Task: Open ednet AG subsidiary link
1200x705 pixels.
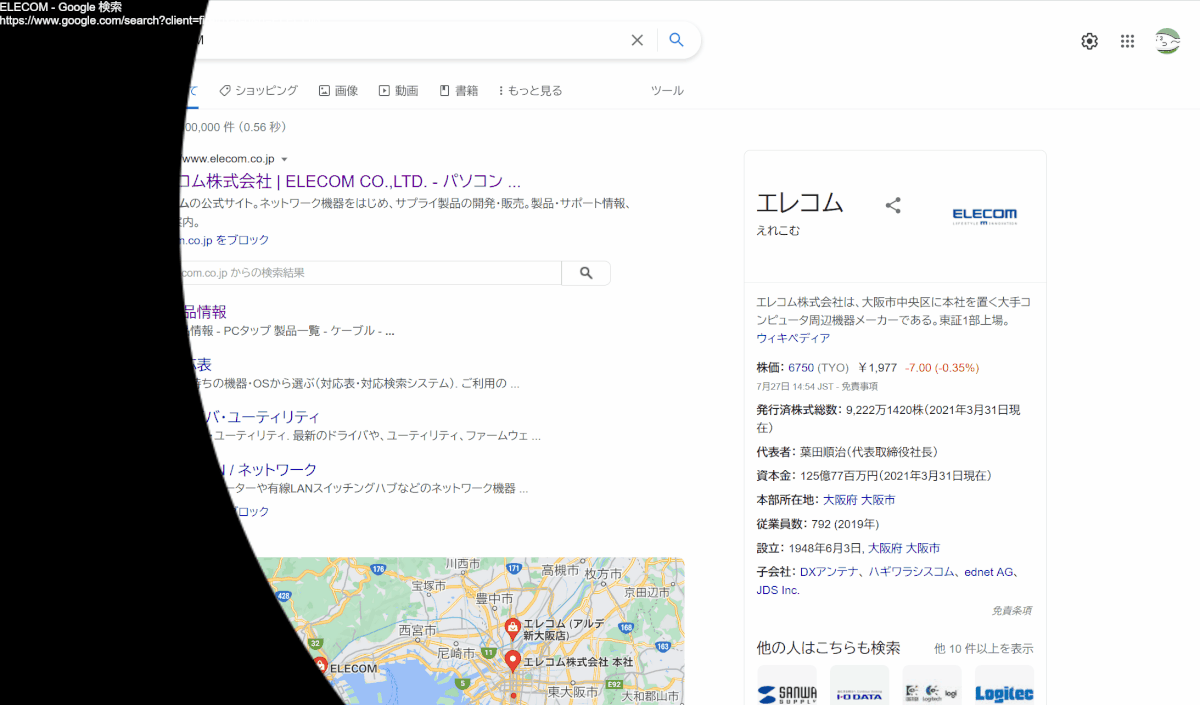Action: 988,572
